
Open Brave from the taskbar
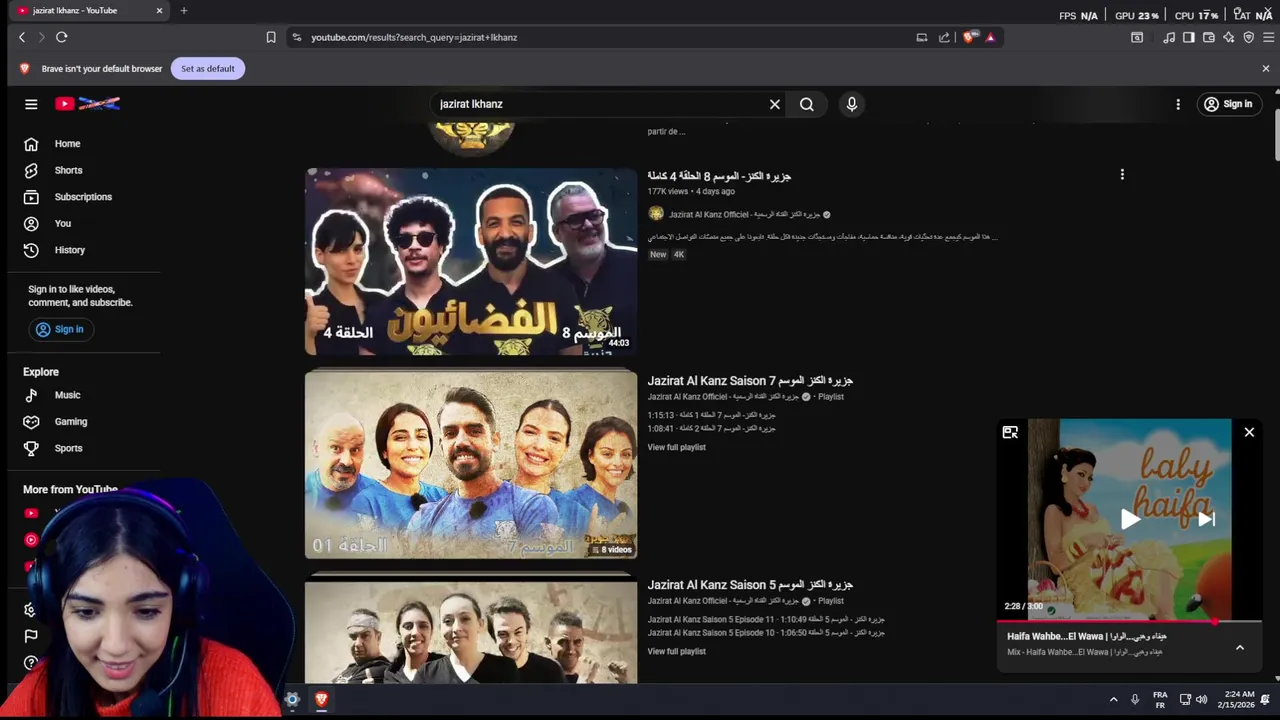(321, 699)
